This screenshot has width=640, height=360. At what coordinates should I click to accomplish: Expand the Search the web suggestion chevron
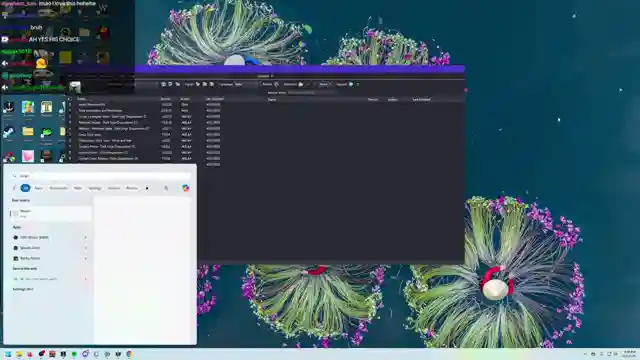click(x=86, y=279)
